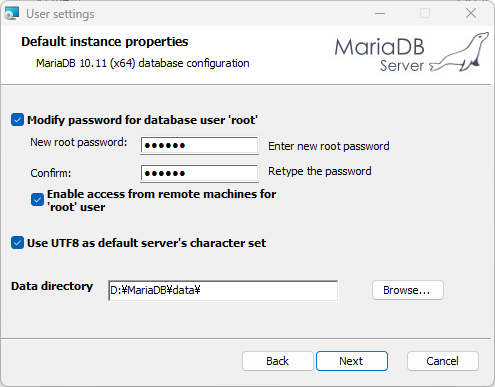Open Browse to choose data directory

pyautogui.click(x=408, y=290)
